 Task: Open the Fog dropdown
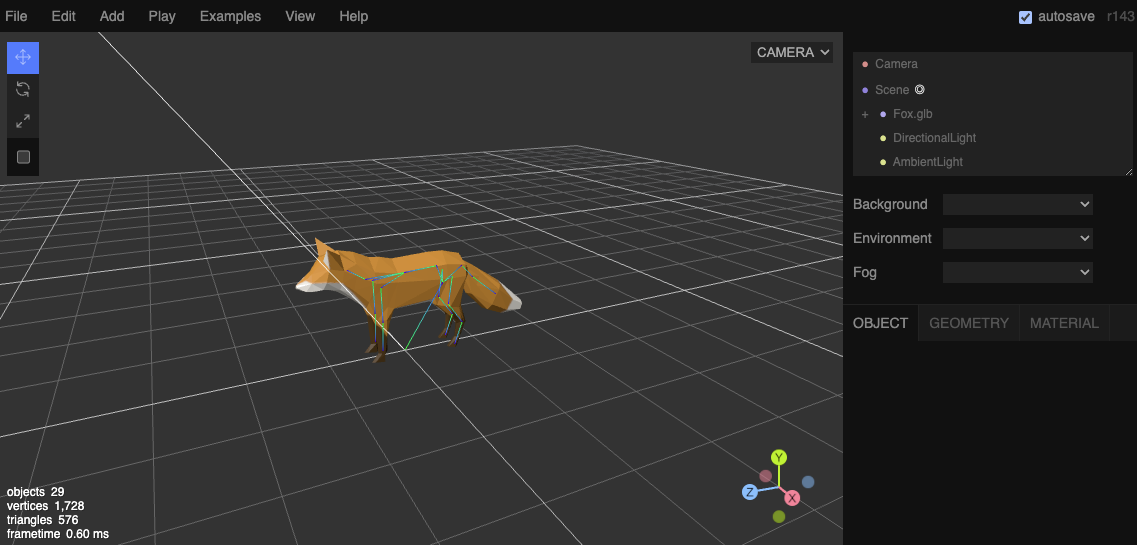(1017, 272)
